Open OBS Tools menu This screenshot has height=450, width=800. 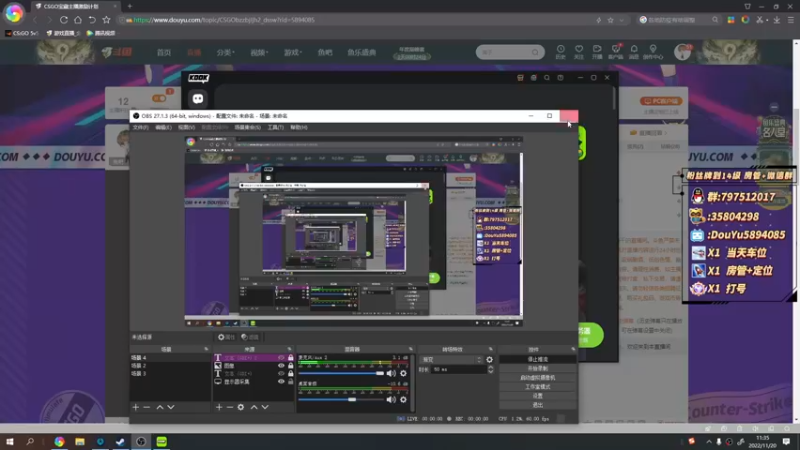coord(276,128)
